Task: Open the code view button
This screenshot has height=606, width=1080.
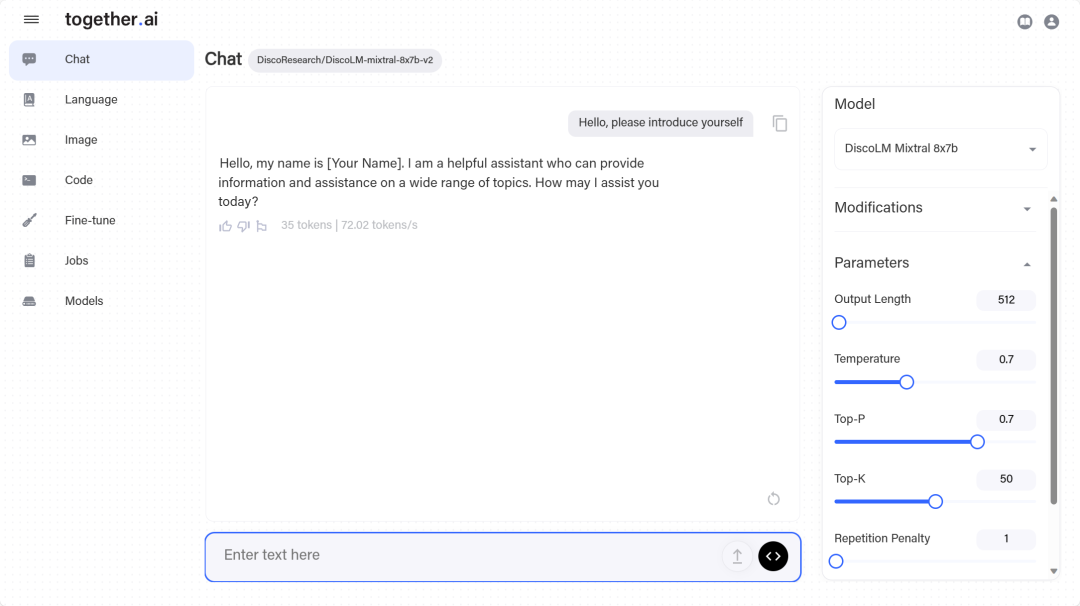Action: [773, 556]
